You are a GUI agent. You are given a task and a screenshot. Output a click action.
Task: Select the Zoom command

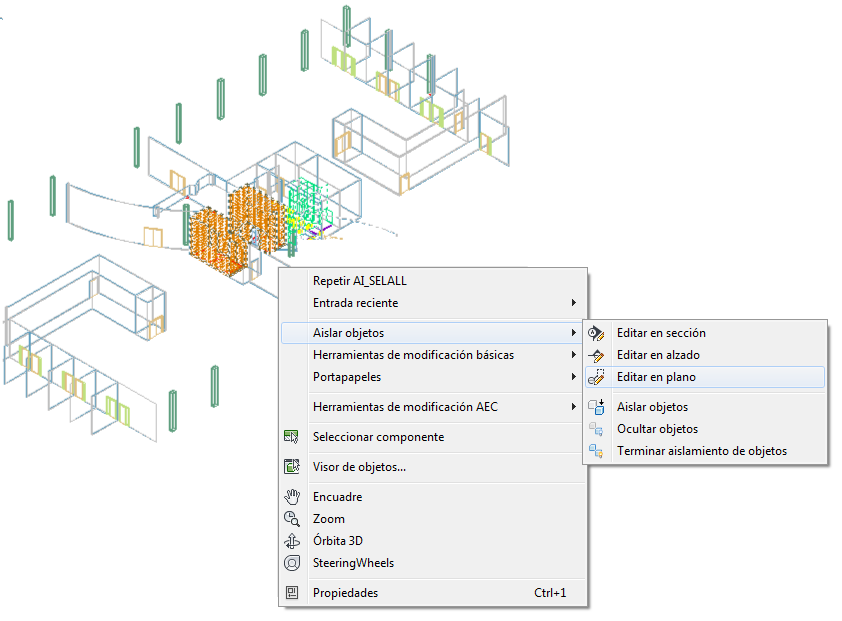(x=433, y=519)
